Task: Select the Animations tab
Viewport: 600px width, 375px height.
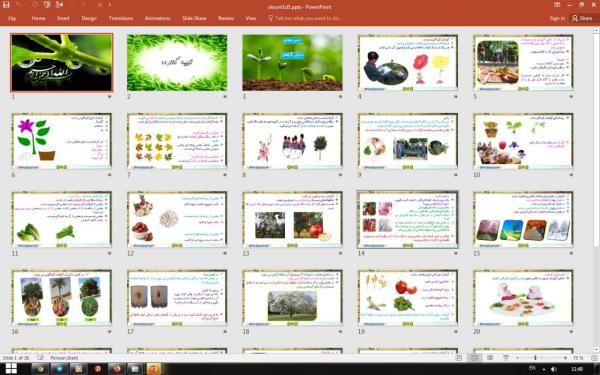Action: click(158, 18)
